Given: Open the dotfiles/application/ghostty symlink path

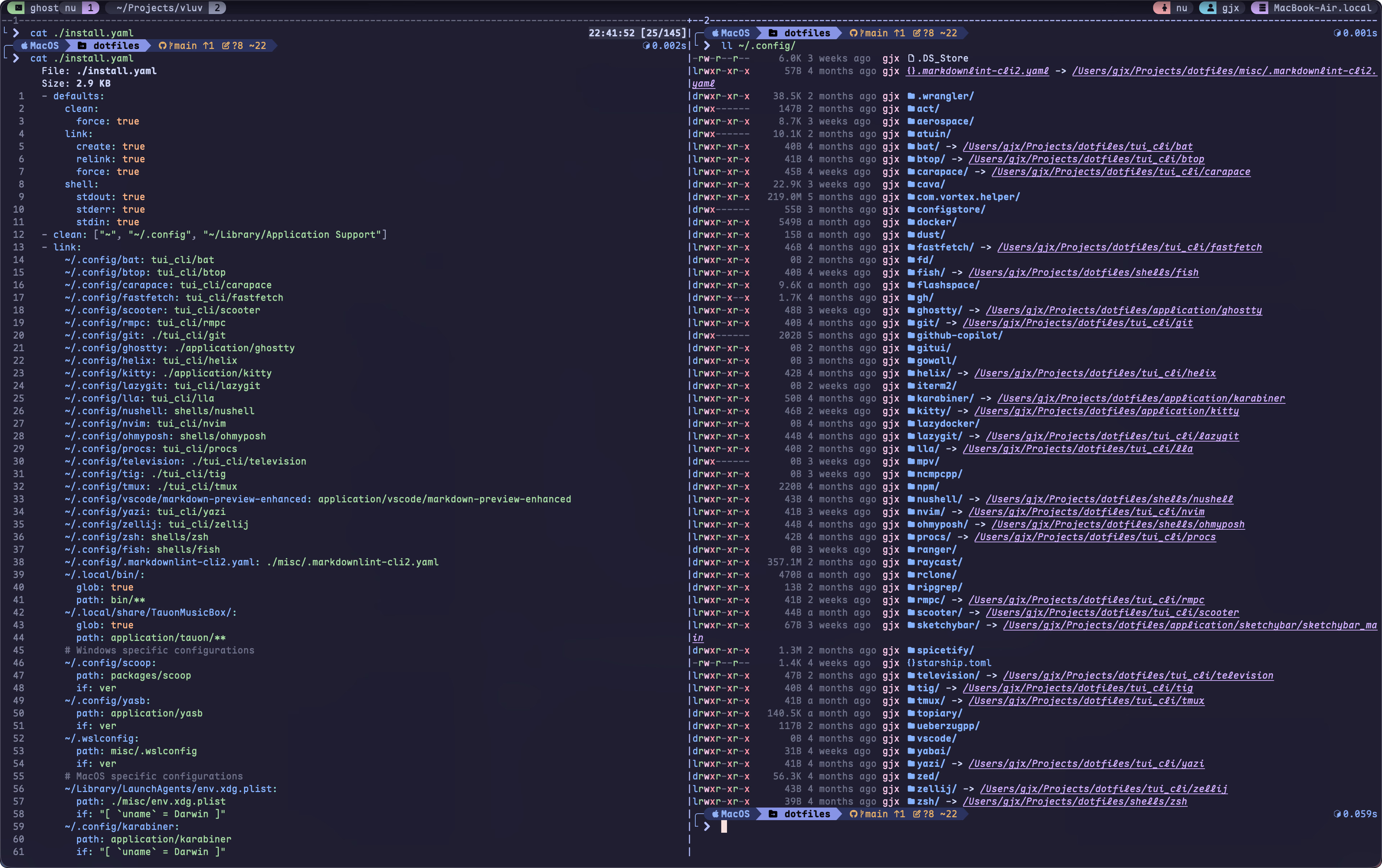Looking at the screenshot, I should (1123, 310).
